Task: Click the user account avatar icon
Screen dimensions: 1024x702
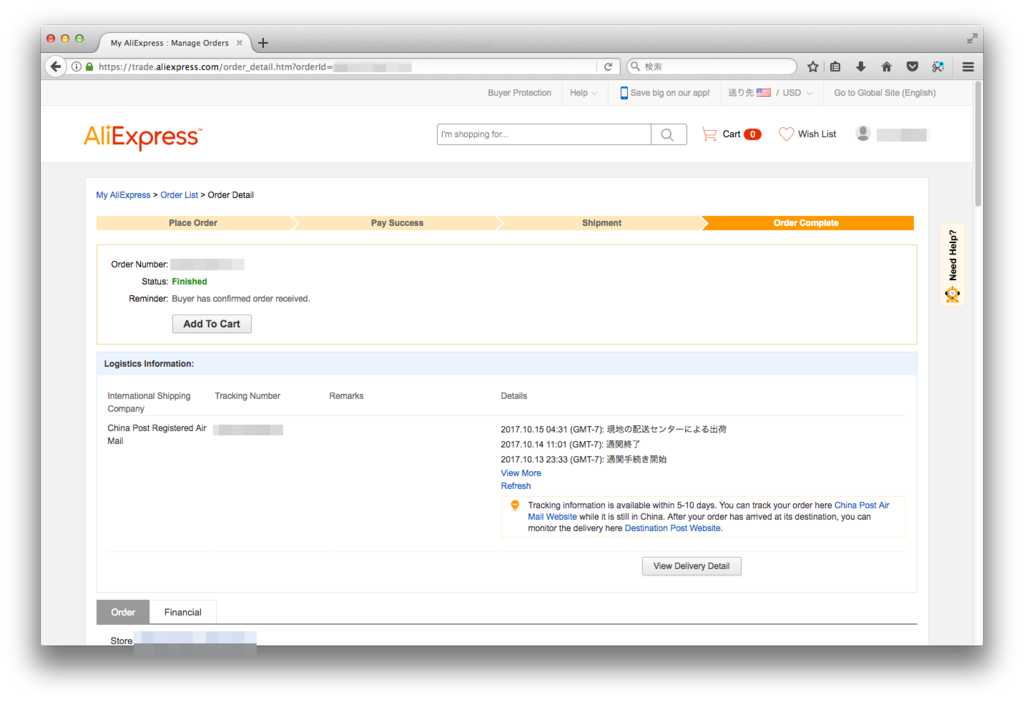Action: pyautogui.click(x=863, y=133)
